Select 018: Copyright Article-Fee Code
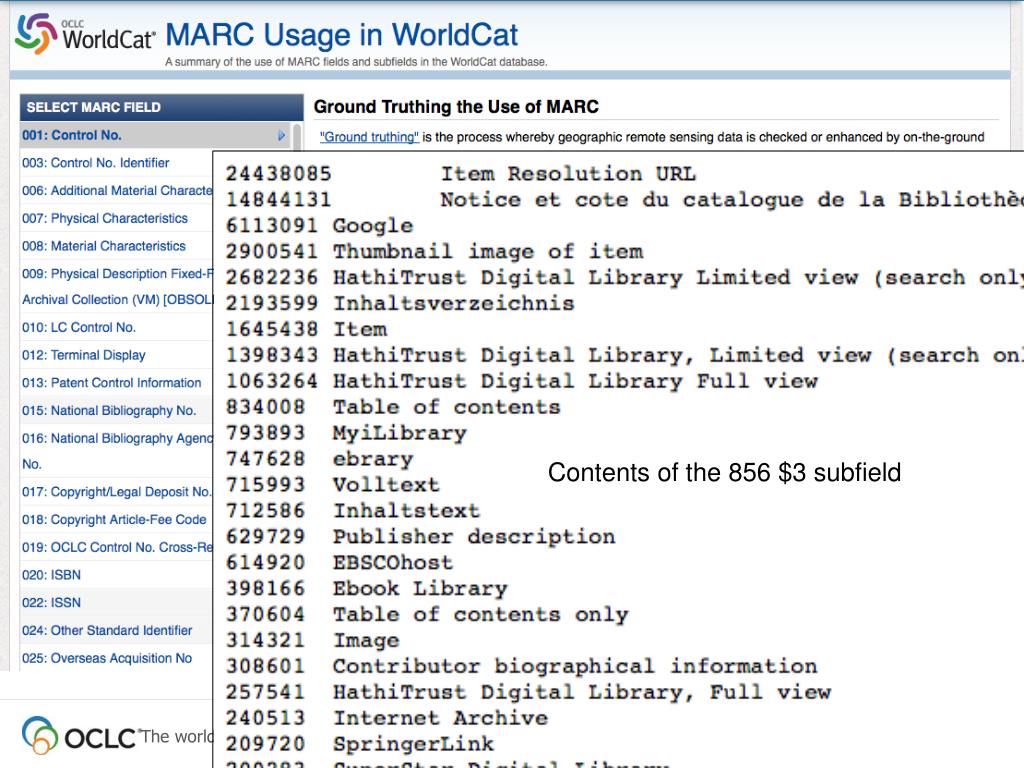Image resolution: width=1024 pixels, height=768 pixels. point(113,520)
